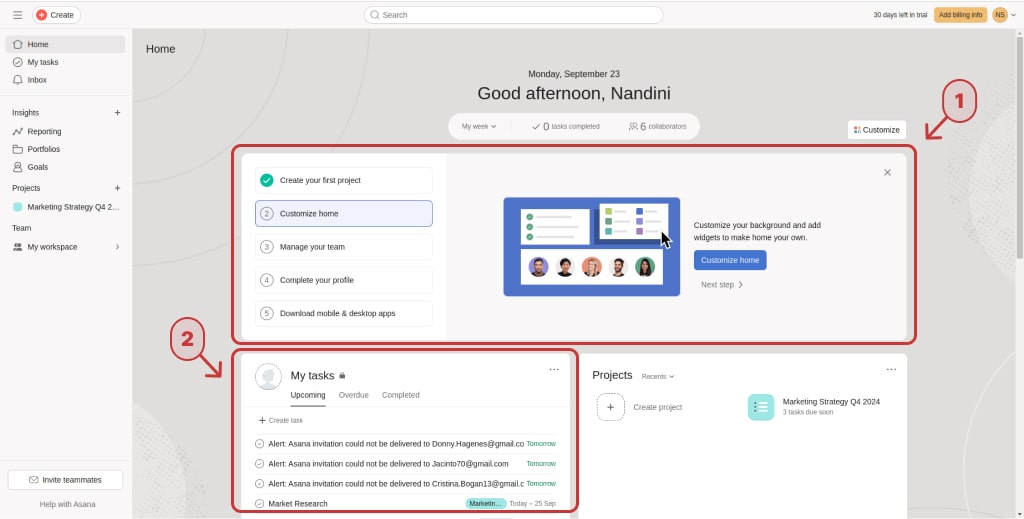Open Marketing Strategy Q4 2024 project card
1024x519 pixels.
tap(814, 407)
